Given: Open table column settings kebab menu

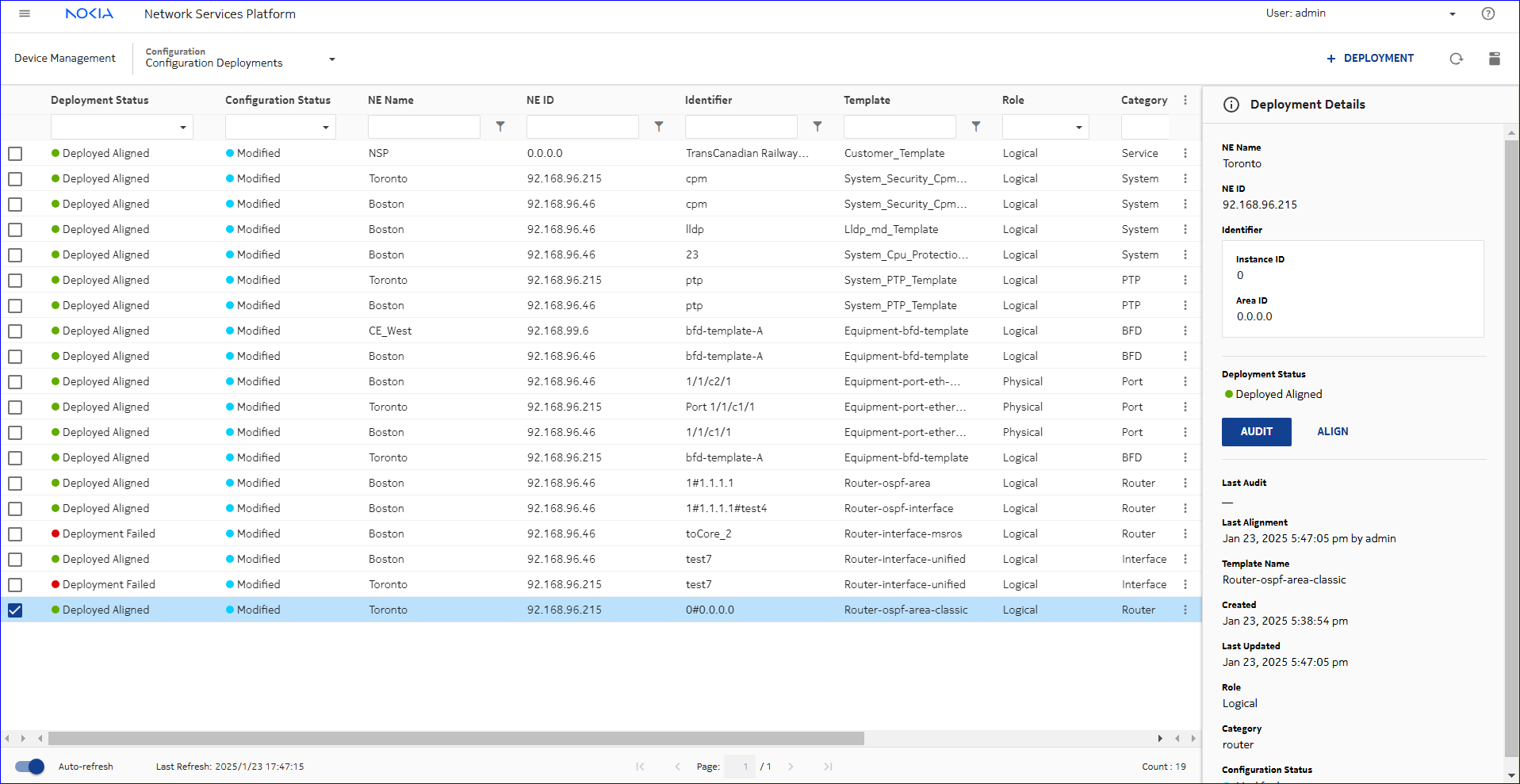Looking at the screenshot, I should [1185, 101].
